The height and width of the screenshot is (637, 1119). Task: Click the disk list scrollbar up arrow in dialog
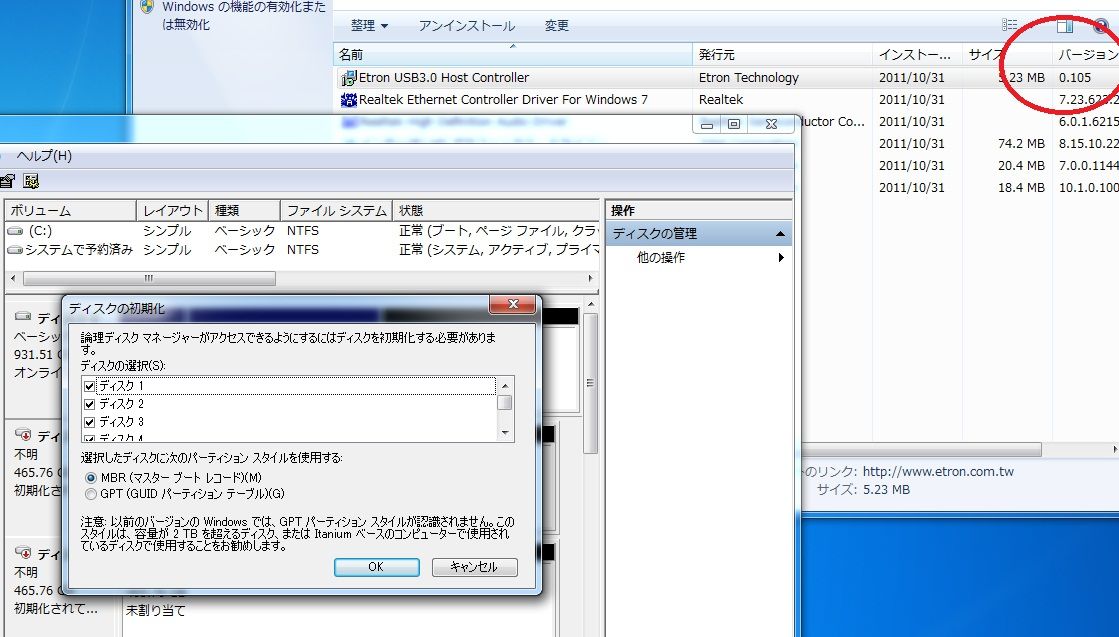(505, 386)
